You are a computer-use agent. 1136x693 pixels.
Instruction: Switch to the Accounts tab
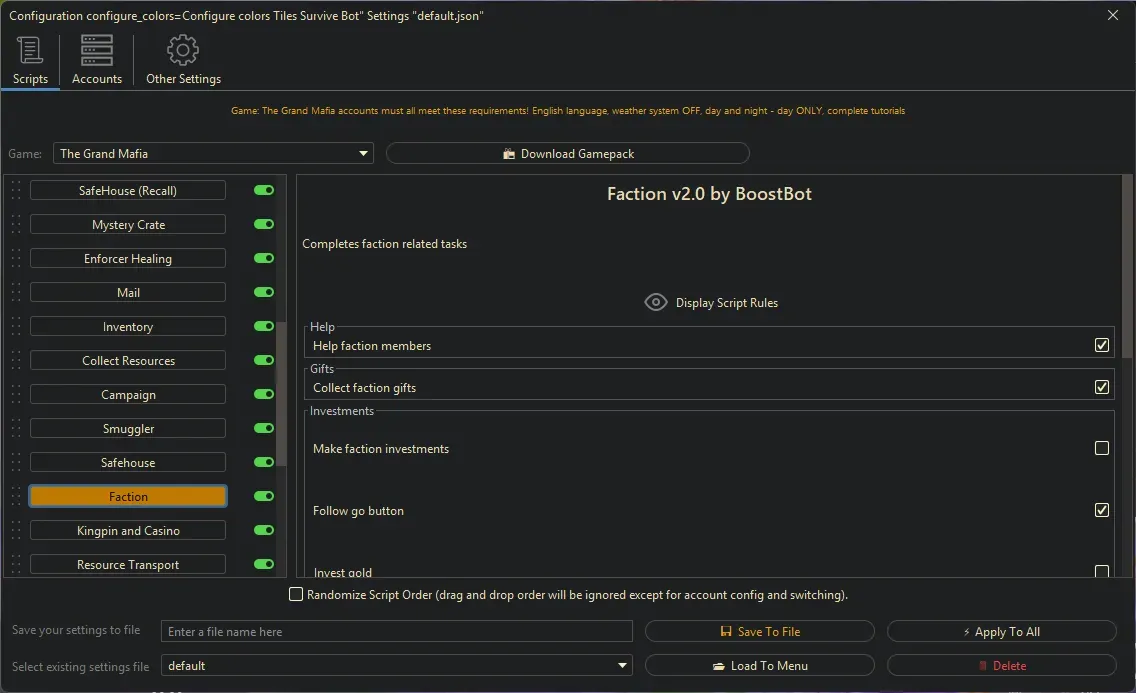coord(96,61)
